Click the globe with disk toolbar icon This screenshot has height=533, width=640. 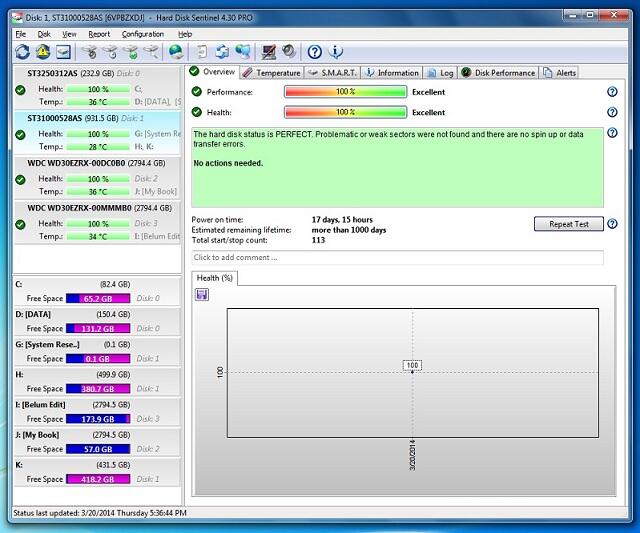(x=176, y=52)
